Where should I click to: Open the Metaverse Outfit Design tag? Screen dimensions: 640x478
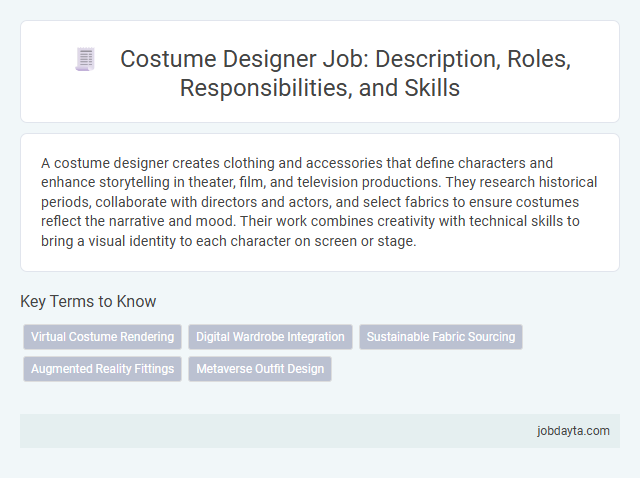point(260,369)
